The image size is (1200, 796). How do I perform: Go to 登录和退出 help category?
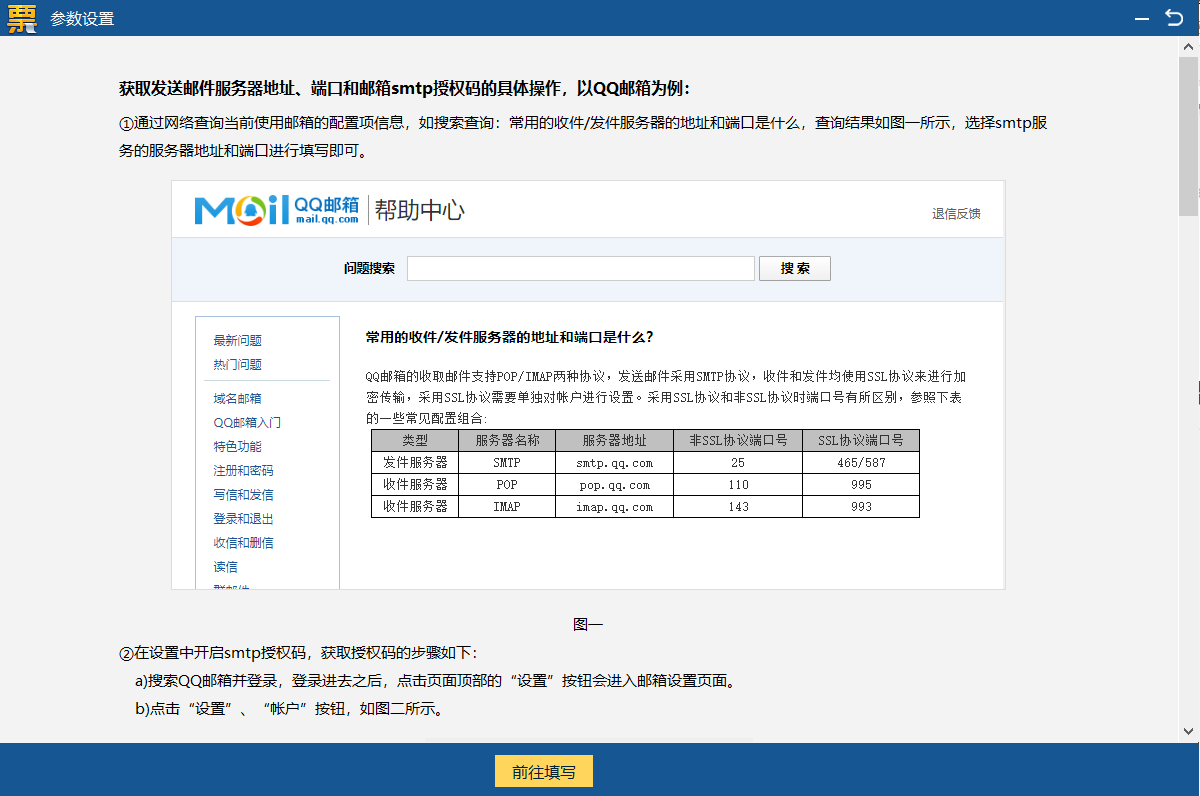pos(243,519)
